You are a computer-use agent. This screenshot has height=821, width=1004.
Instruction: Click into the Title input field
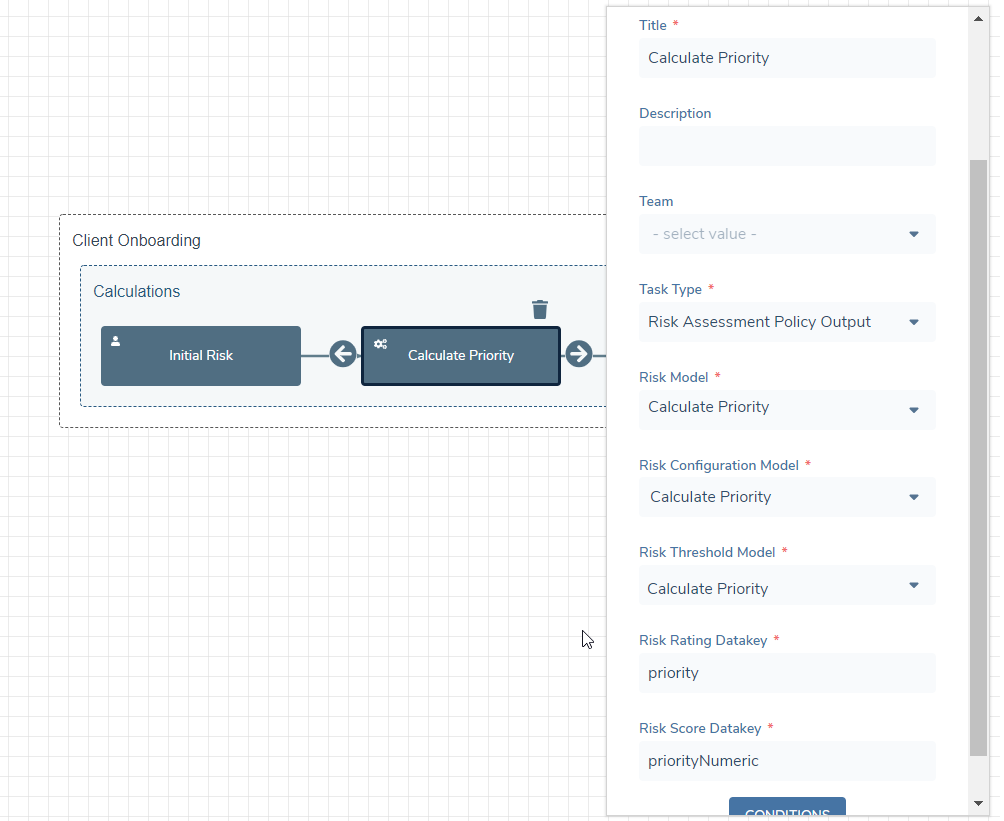click(787, 58)
